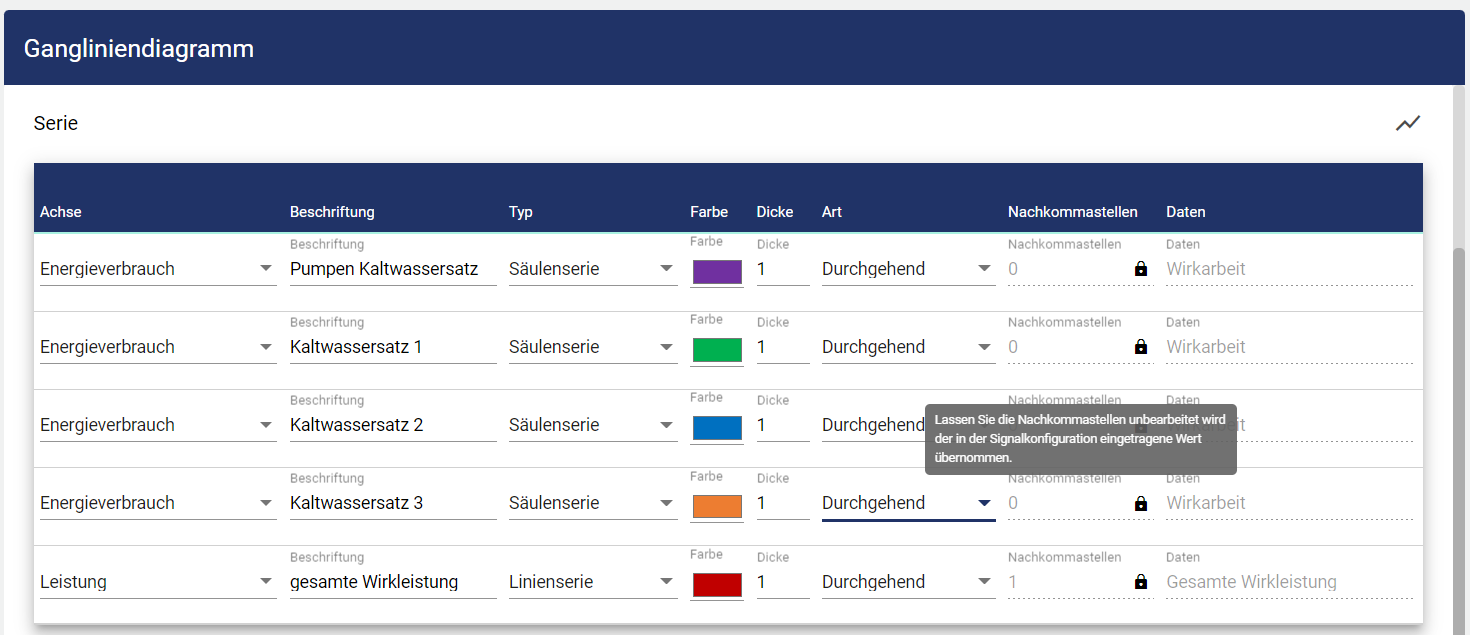Image resolution: width=1470 pixels, height=635 pixels.
Task: Click the orange color swatch
Action: pyautogui.click(x=717, y=506)
